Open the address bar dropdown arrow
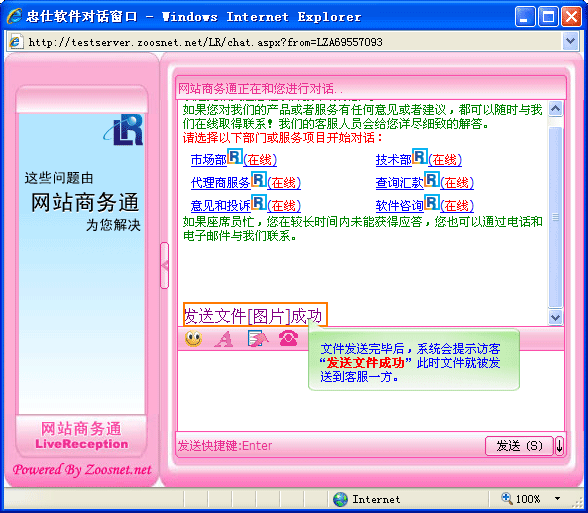This screenshot has width=588, height=513. (570, 41)
